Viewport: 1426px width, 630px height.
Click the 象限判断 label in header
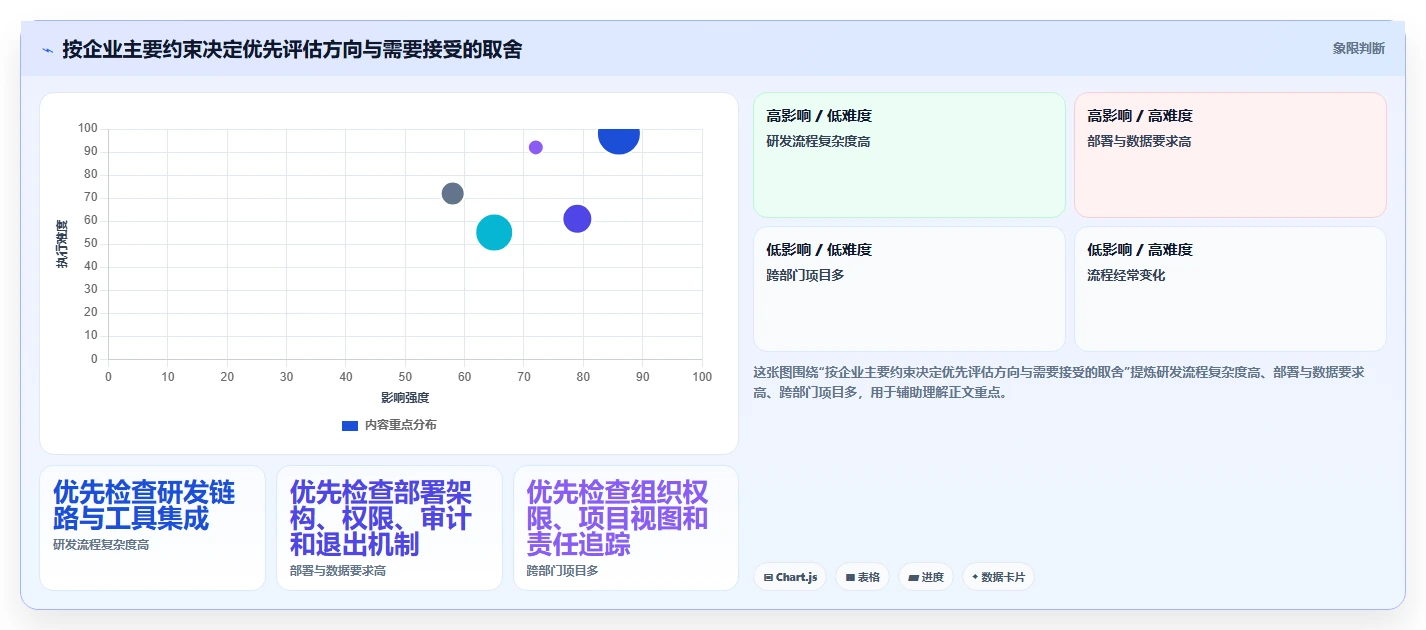pyautogui.click(x=1358, y=48)
